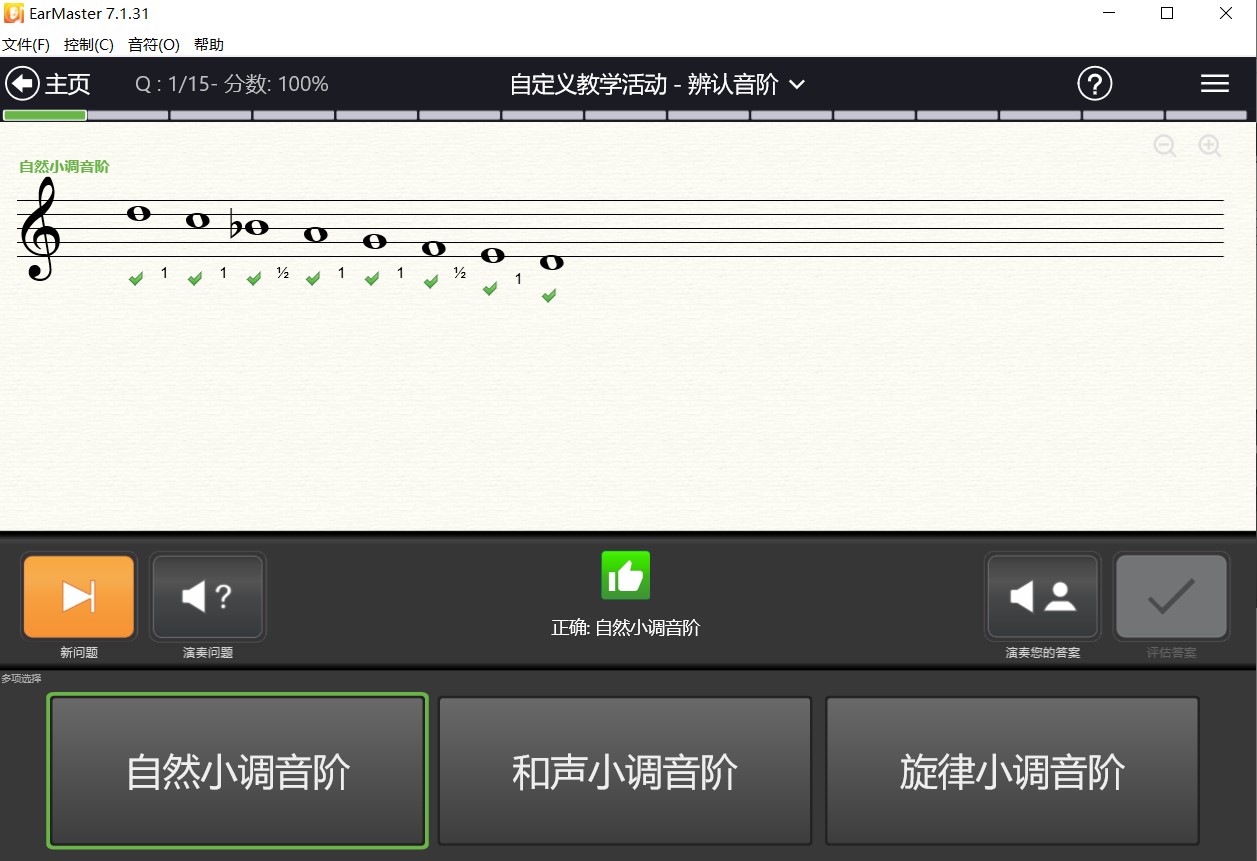Re-select the 自然小调音阶 answer choice

[x=236, y=771]
